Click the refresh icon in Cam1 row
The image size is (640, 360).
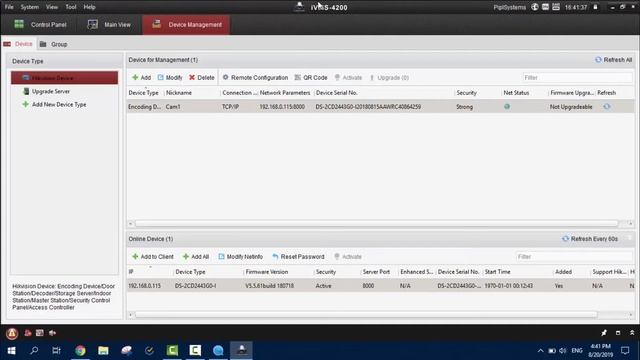(607, 107)
